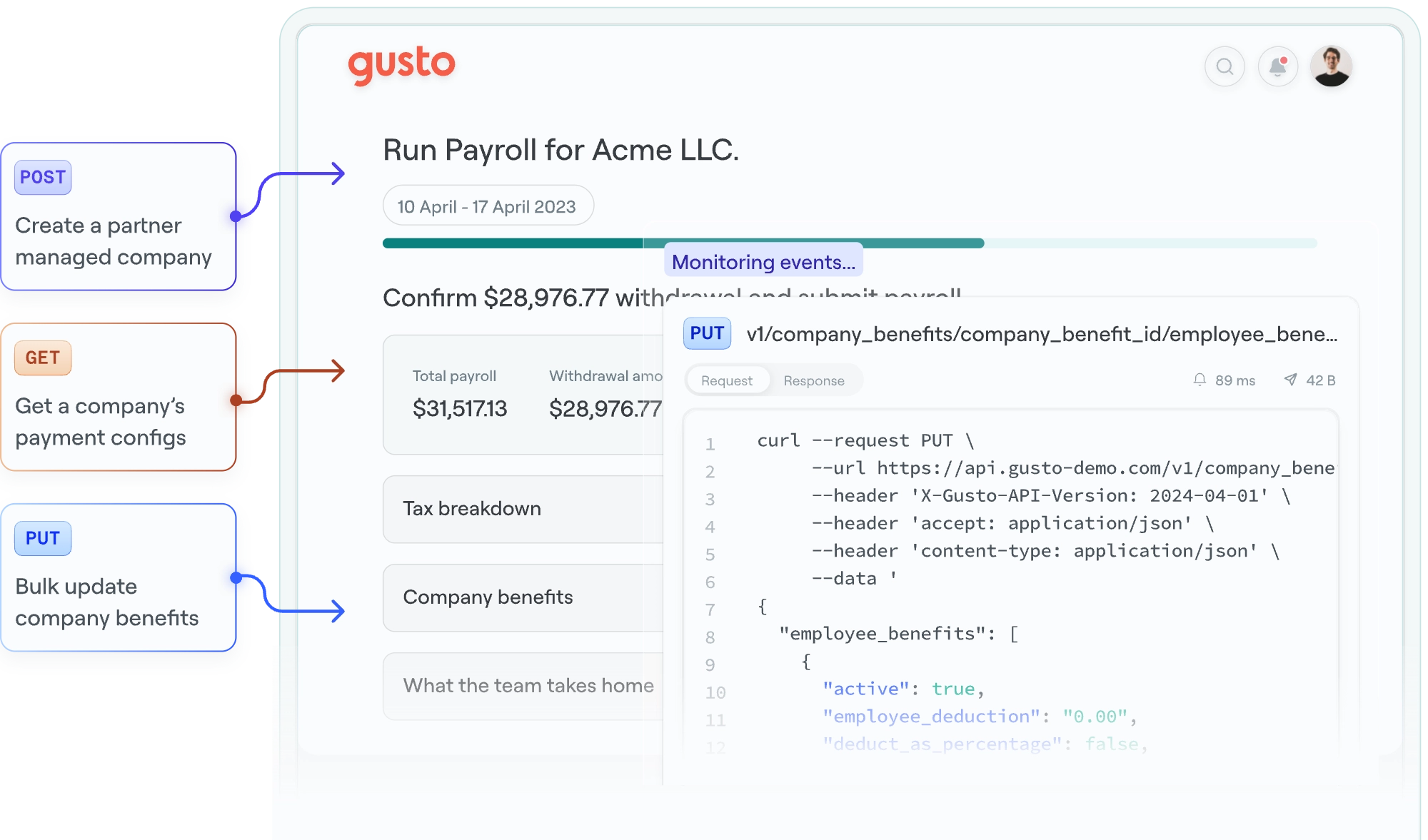1428x840 pixels.
Task: Open the user profile avatar
Action: (x=1331, y=66)
